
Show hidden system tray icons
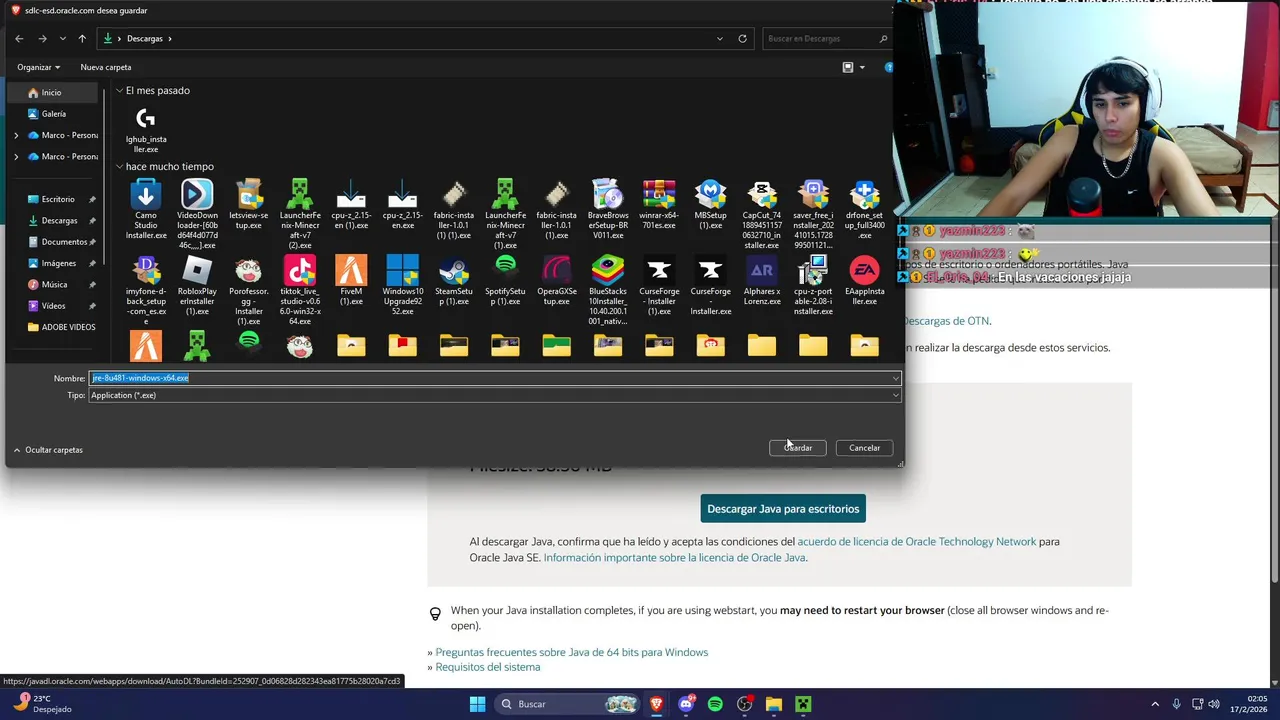1155,704
